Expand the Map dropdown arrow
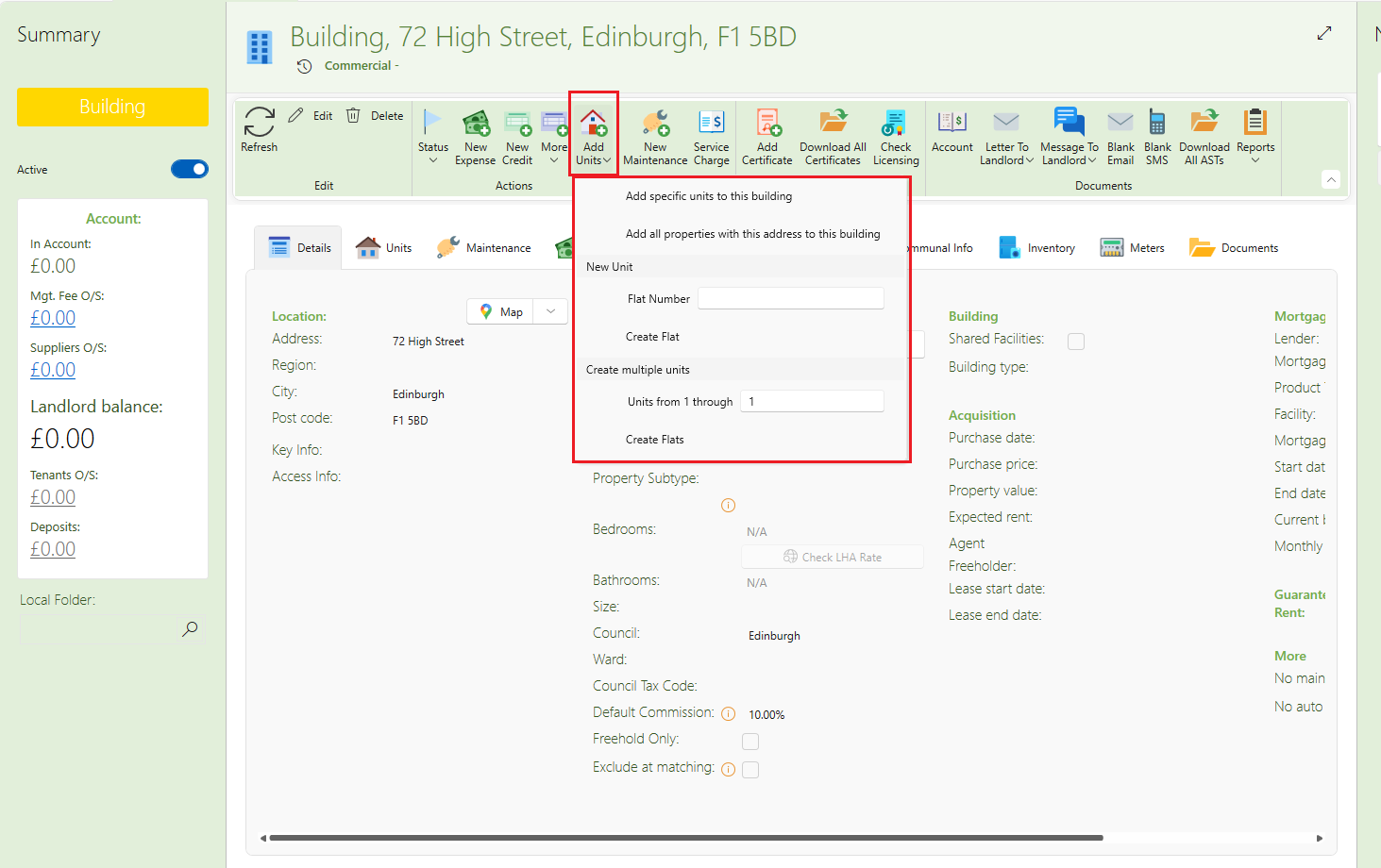The height and width of the screenshot is (868, 1381). pyautogui.click(x=550, y=311)
